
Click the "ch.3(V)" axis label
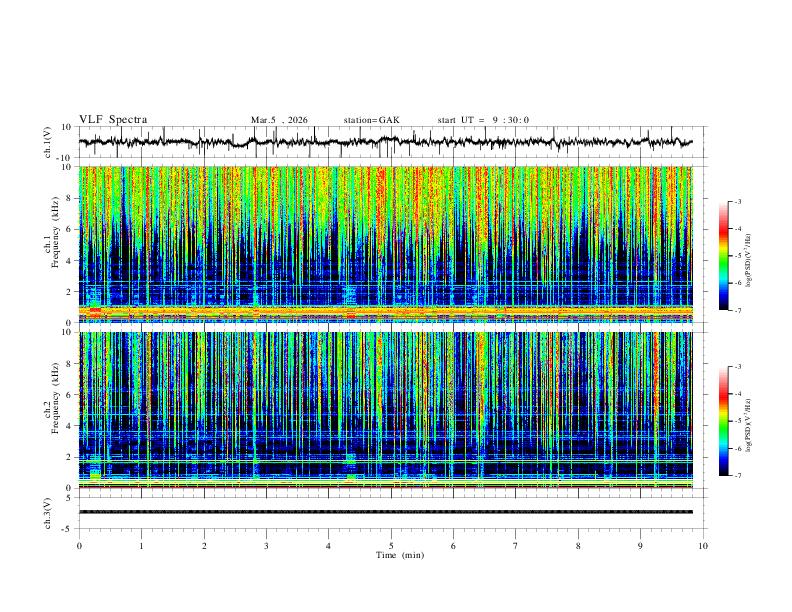pos(48,513)
